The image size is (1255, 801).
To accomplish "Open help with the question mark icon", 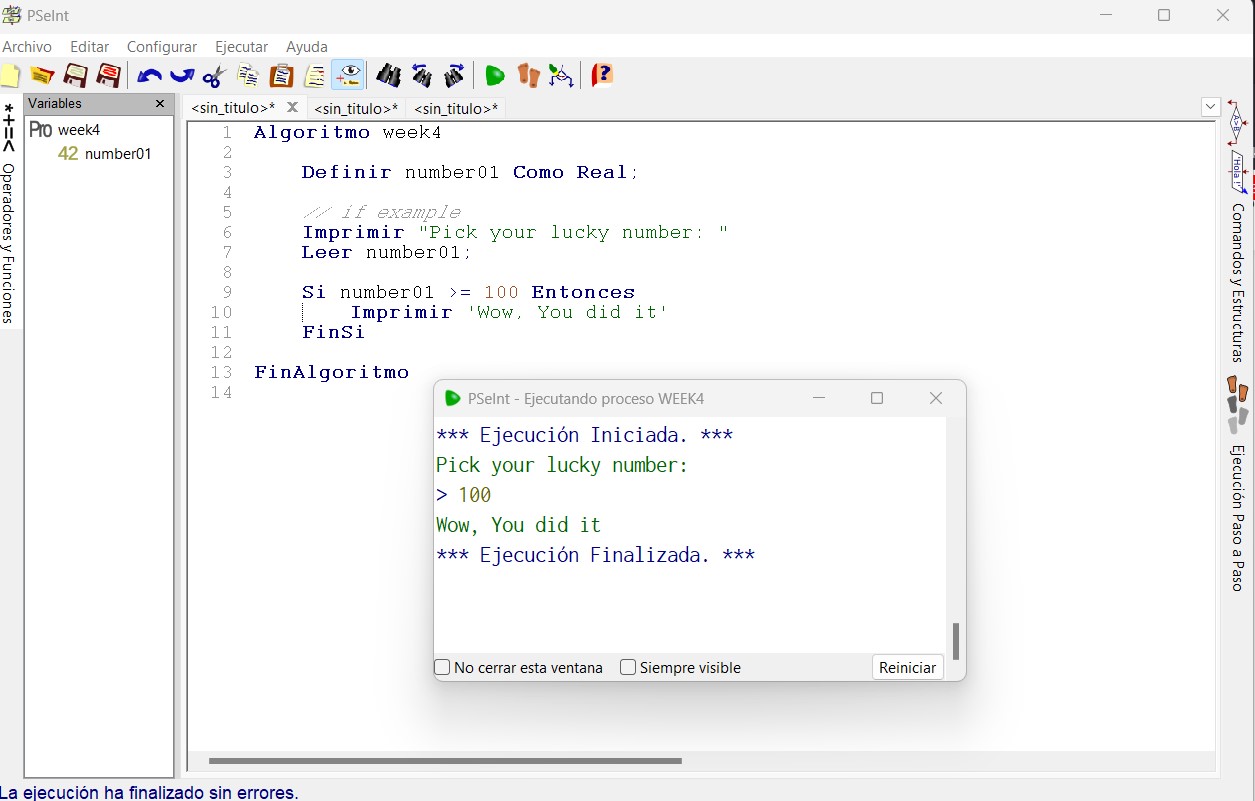I will tap(601, 76).
